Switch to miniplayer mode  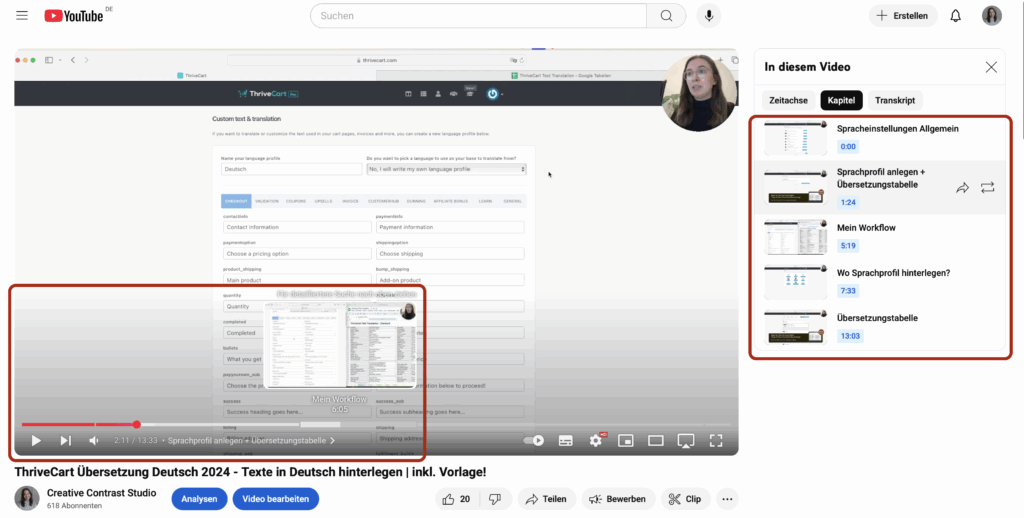click(626, 441)
